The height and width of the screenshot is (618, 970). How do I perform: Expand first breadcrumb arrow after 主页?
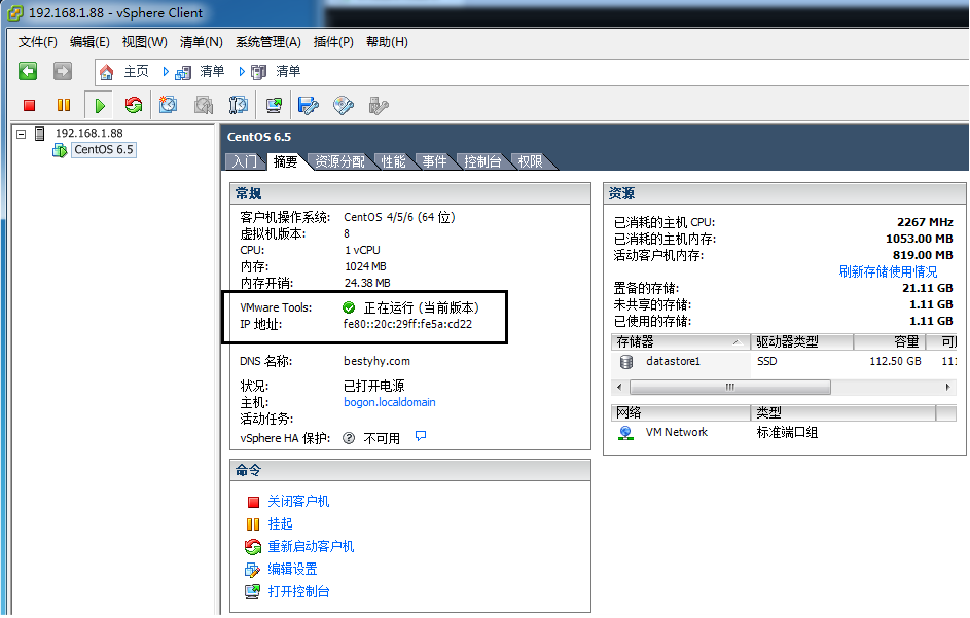coord(166,72)
